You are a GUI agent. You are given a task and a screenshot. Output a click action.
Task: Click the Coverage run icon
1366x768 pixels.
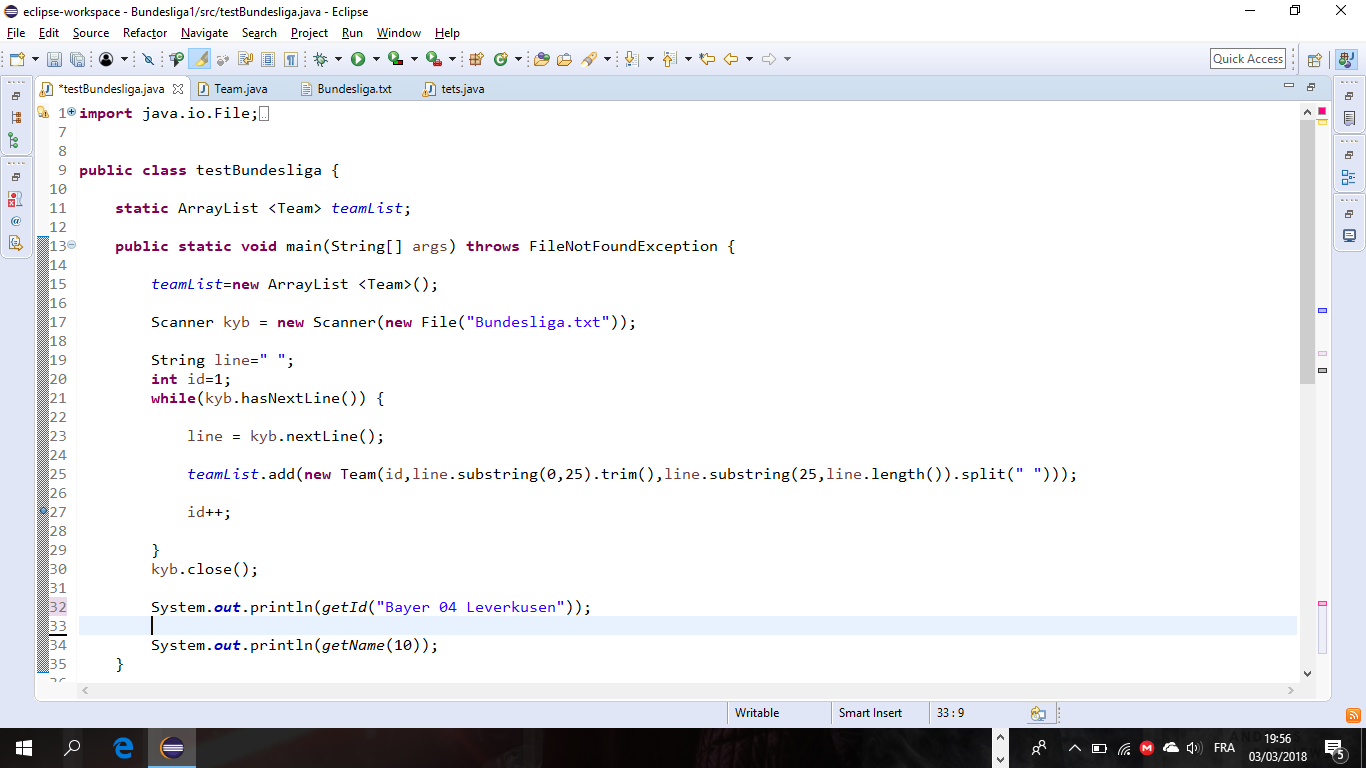(x=395, y=59)
